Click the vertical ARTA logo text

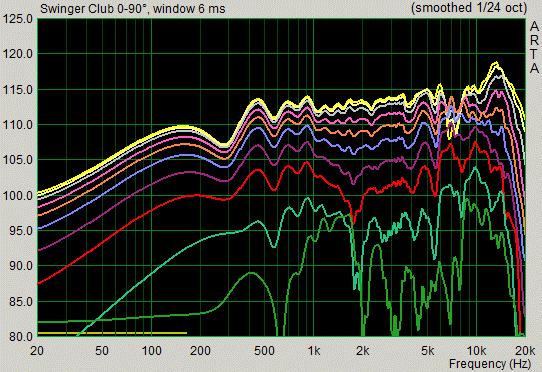[x=534, y=47]
